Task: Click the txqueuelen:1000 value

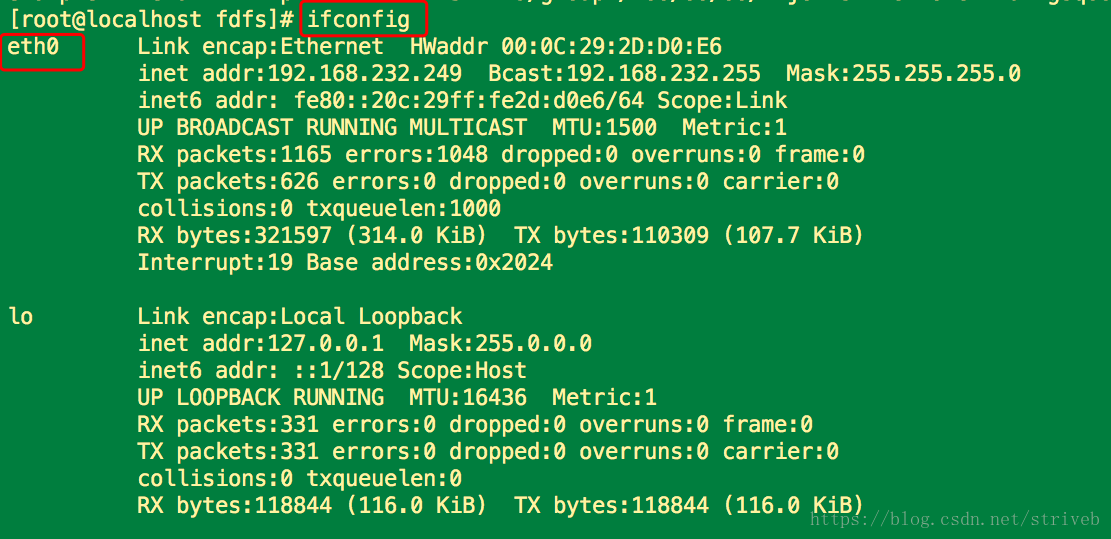Action: [x=404, y=208]
